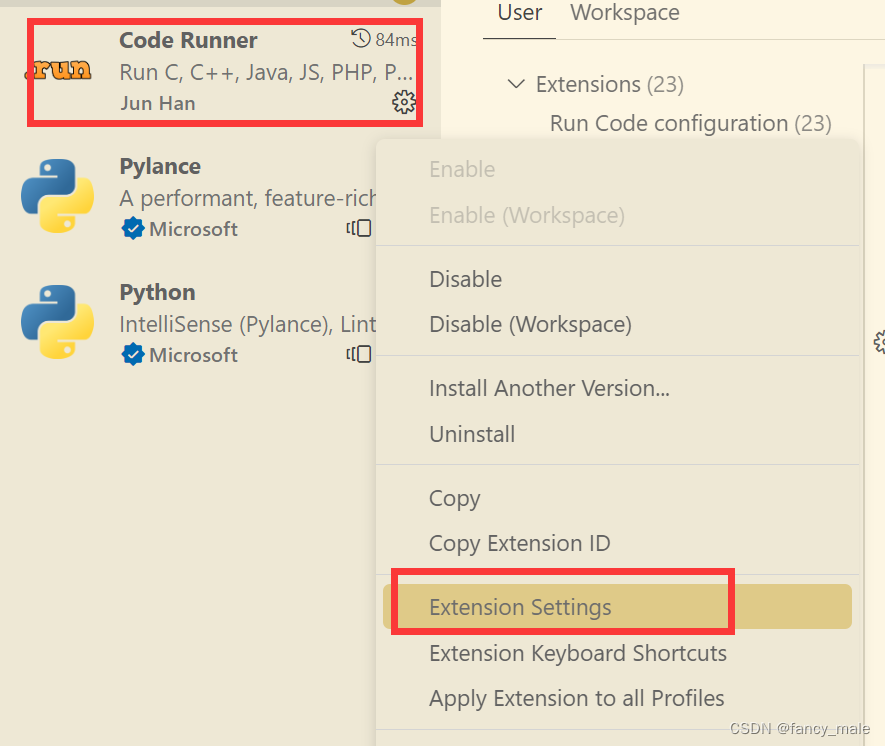
Task: Click Uninstall in the context menu
Action: [x=472, y=434]
